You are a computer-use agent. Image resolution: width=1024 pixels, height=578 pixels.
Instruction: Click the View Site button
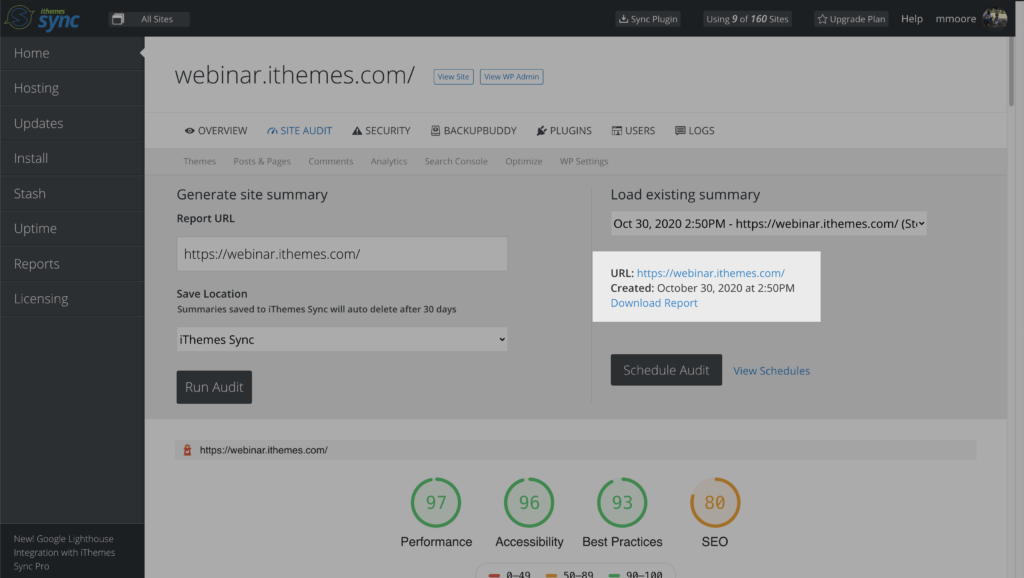click(x=453, y=76)
